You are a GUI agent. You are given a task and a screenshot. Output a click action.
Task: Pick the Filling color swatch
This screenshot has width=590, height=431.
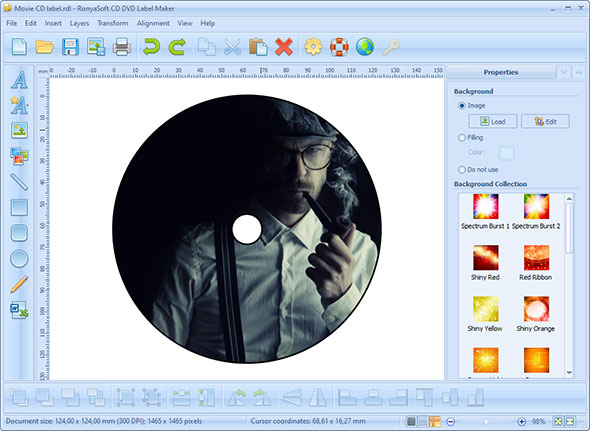(506, 153)
